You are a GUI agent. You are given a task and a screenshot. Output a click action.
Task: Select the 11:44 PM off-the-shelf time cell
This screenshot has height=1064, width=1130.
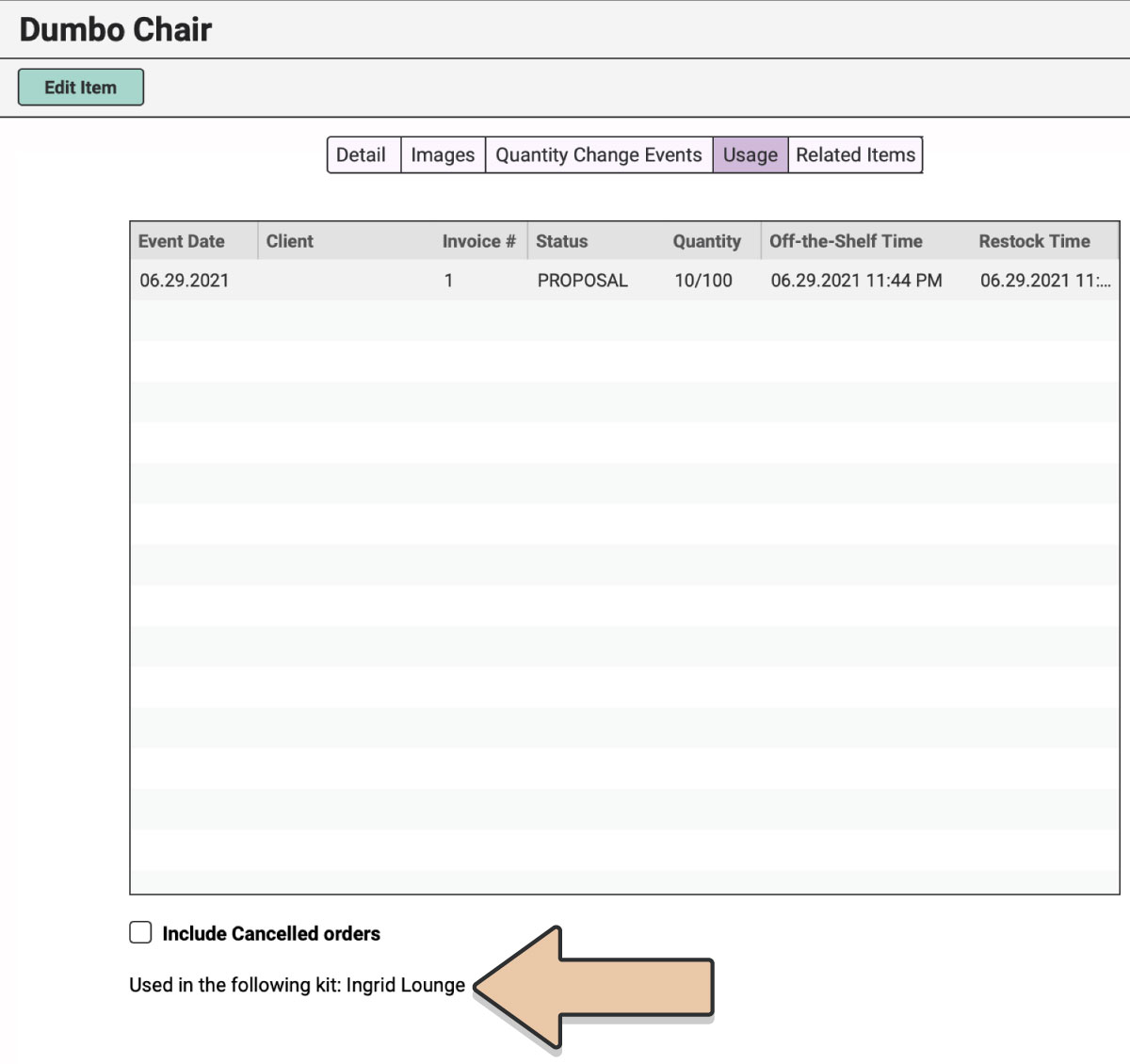(856, 281)
